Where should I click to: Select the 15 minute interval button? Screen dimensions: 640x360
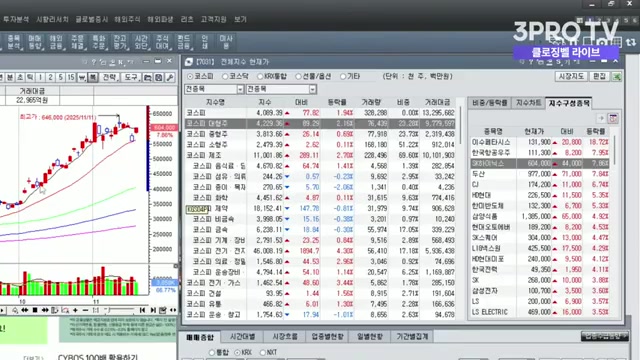71,78
